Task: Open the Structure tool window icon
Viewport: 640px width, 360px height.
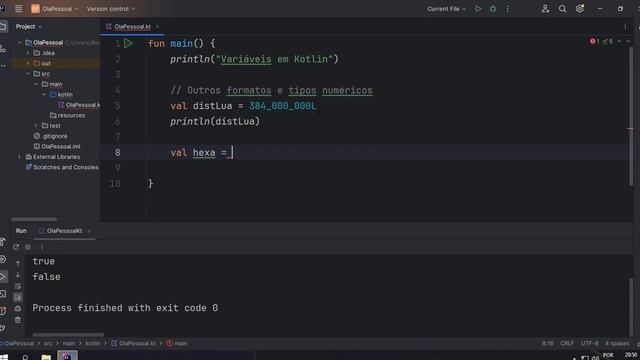Action: pyautogui.click(x=3, y=49)
